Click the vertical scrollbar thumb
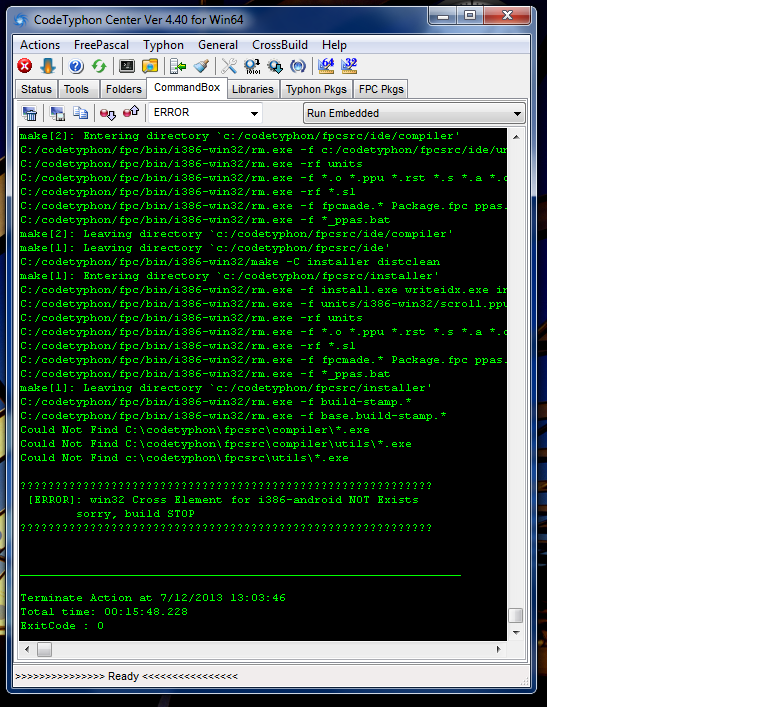 [x=516, y=615]
